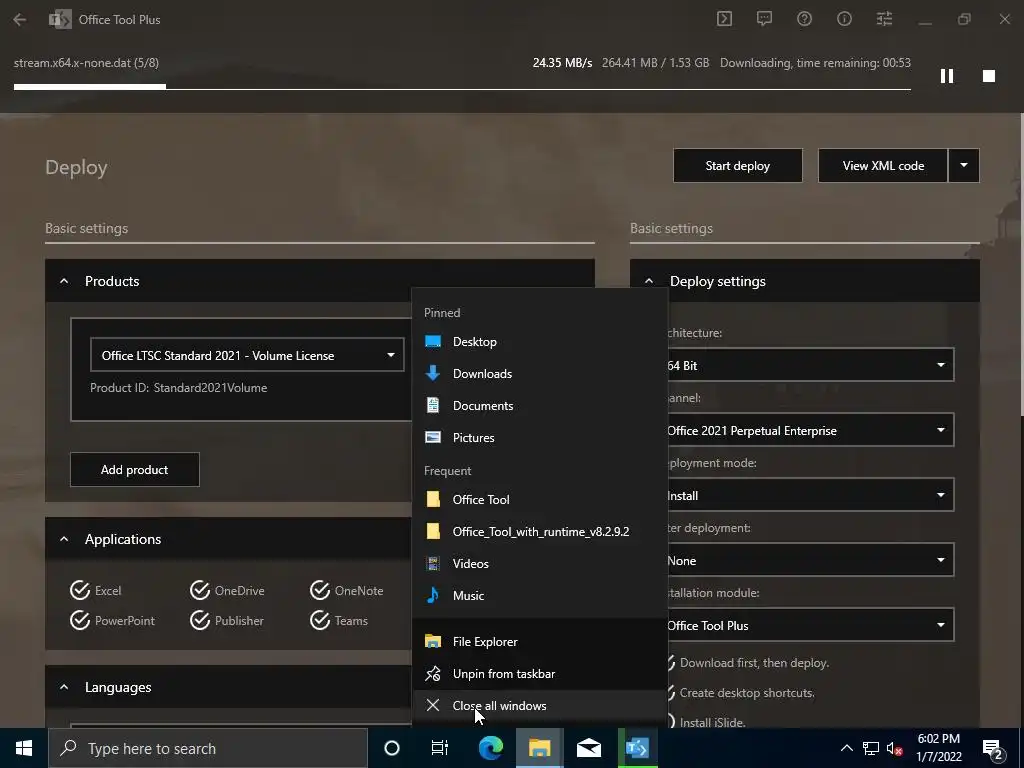Click the download progress bar

pyautogui.click(x=462, y=87)
